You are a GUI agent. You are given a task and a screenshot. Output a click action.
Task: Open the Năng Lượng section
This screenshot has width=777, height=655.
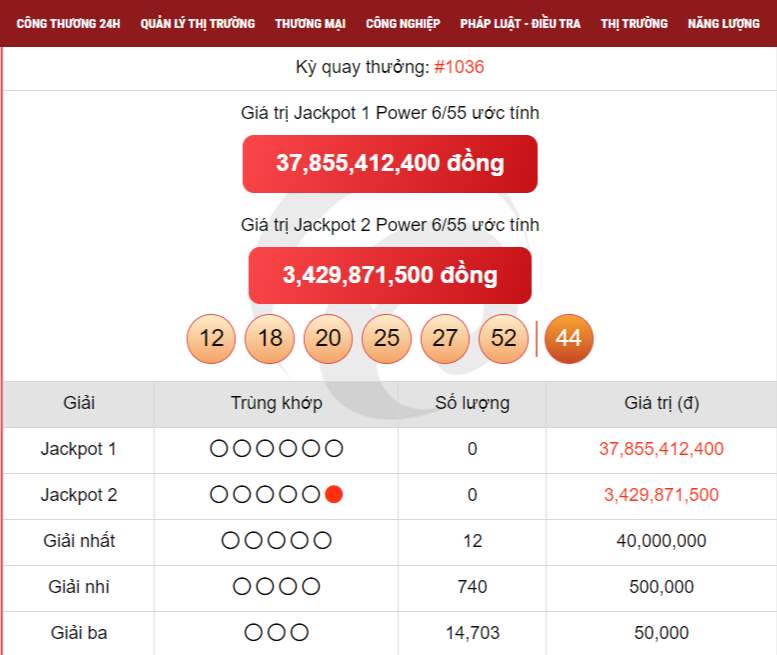(x=724, y=23)
